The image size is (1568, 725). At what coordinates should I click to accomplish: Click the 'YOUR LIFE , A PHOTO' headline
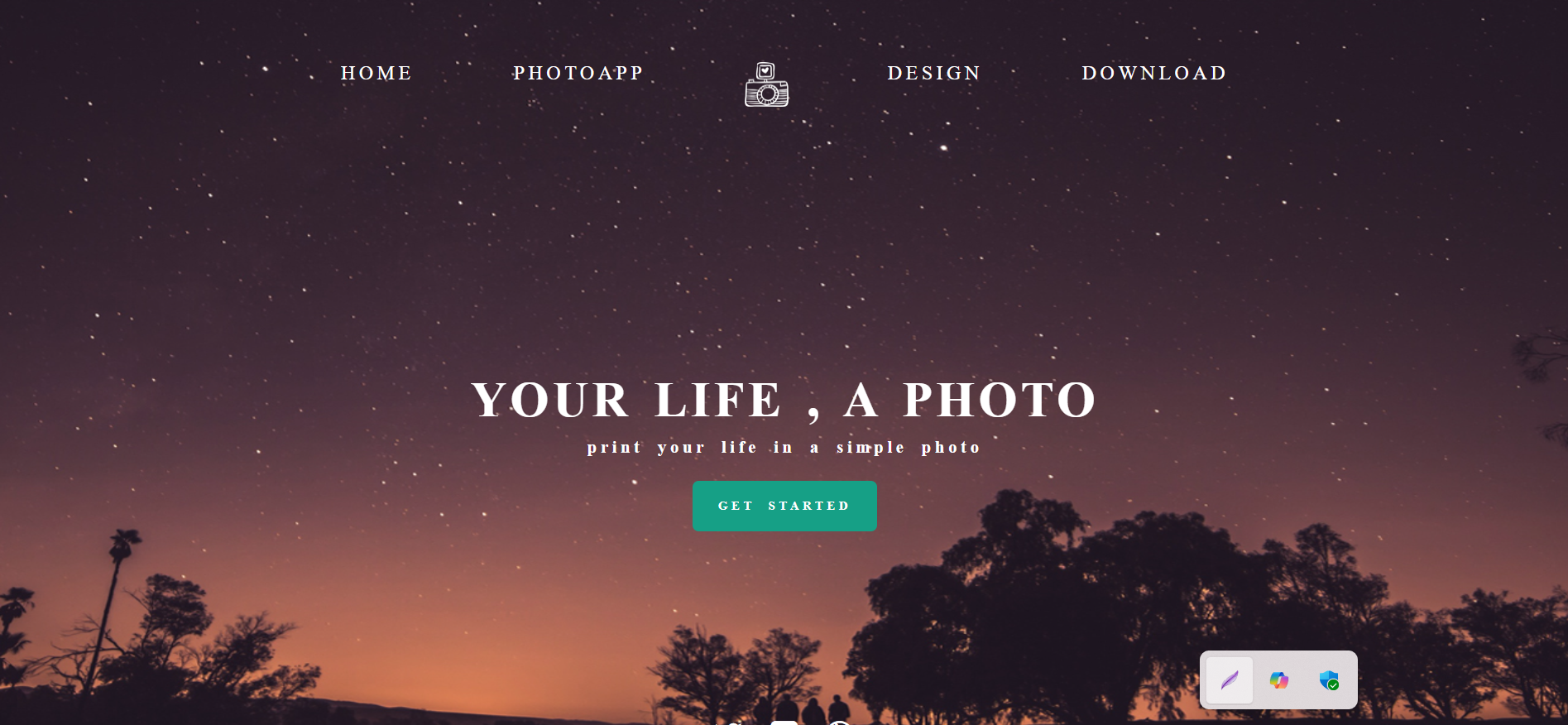[784, 401]
